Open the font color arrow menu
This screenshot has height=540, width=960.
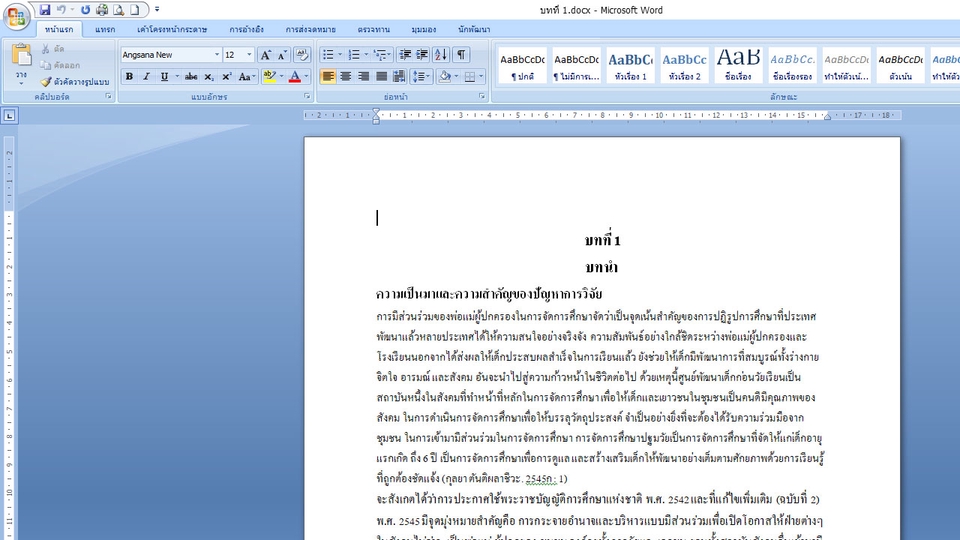click(x=306, y=77)
